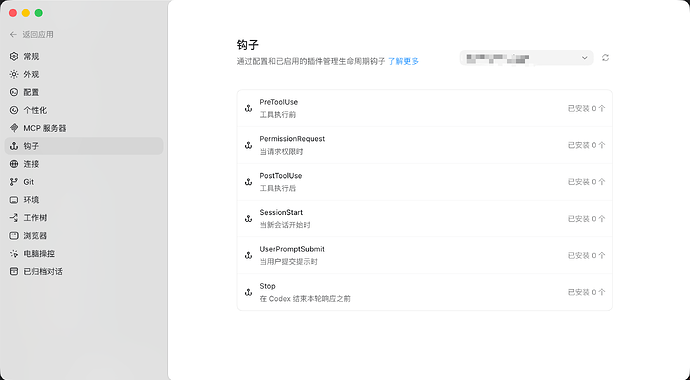Screen dimensions: 690x380
Task: Click the 个性化 icon in sidebar
Action: (x=14, y=110)
